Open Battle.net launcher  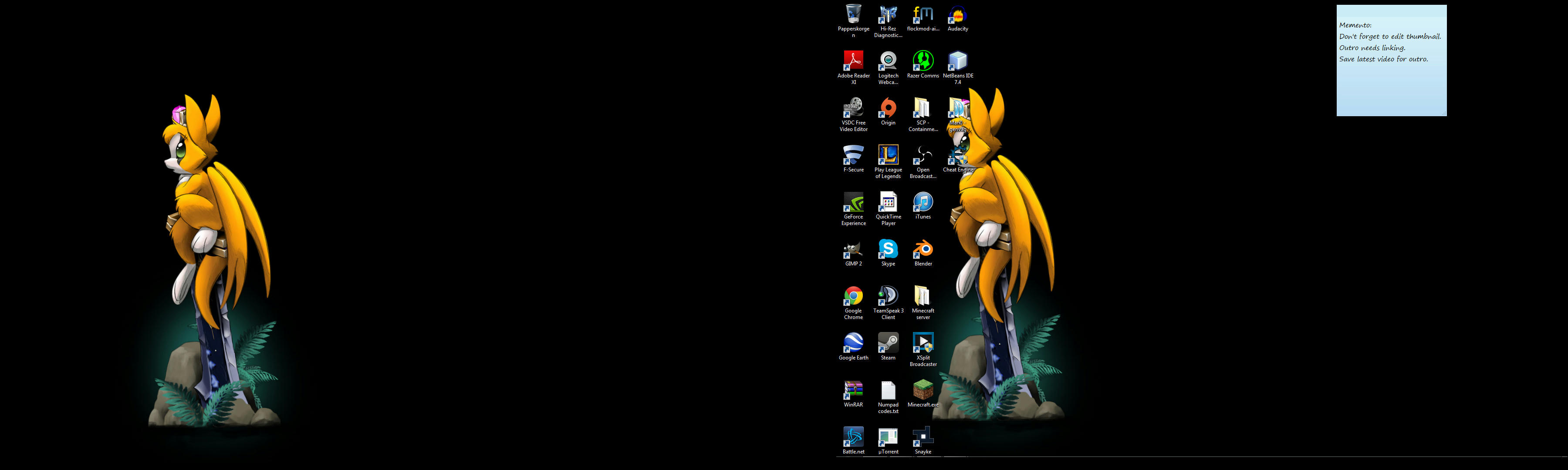[x=853, y=440]
